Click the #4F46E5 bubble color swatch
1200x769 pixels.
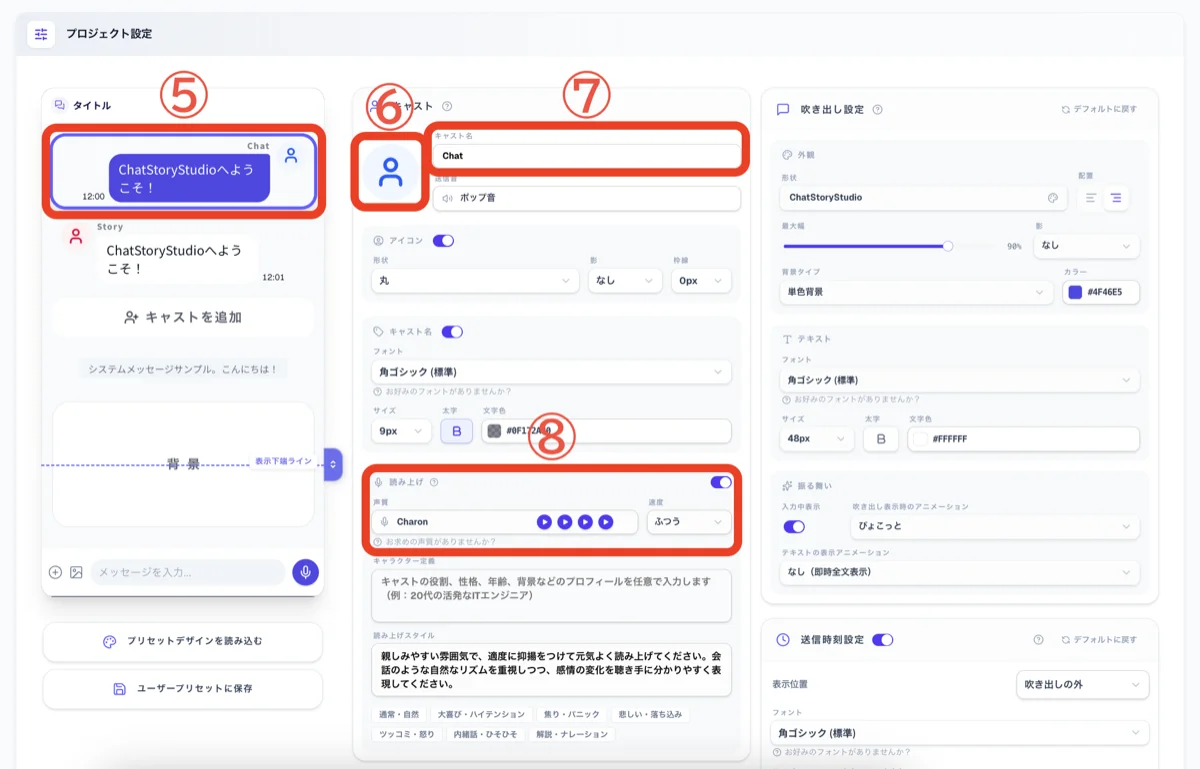(1076, 293)
